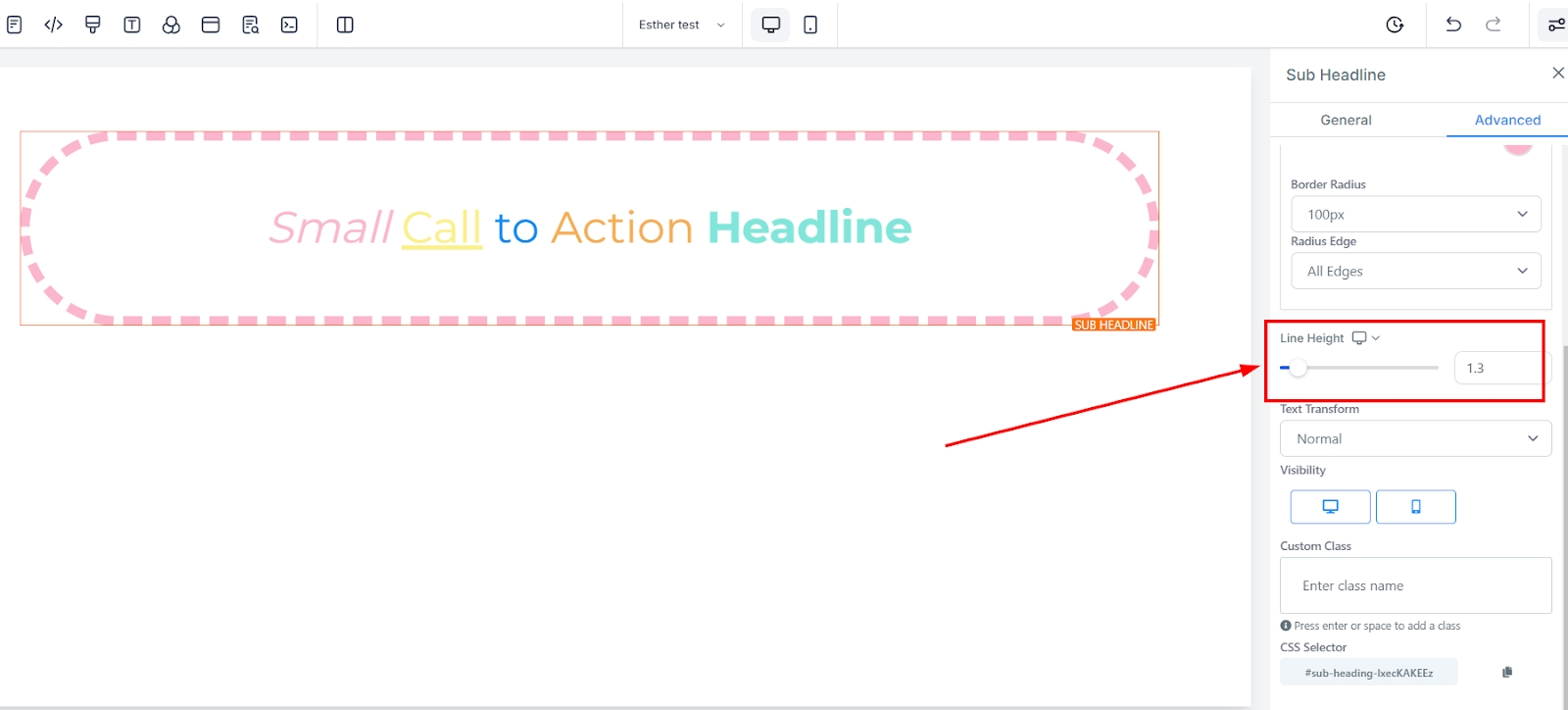Switch editor to desktop preview mode
The image size is (1568, 710).
click(771, 25)
